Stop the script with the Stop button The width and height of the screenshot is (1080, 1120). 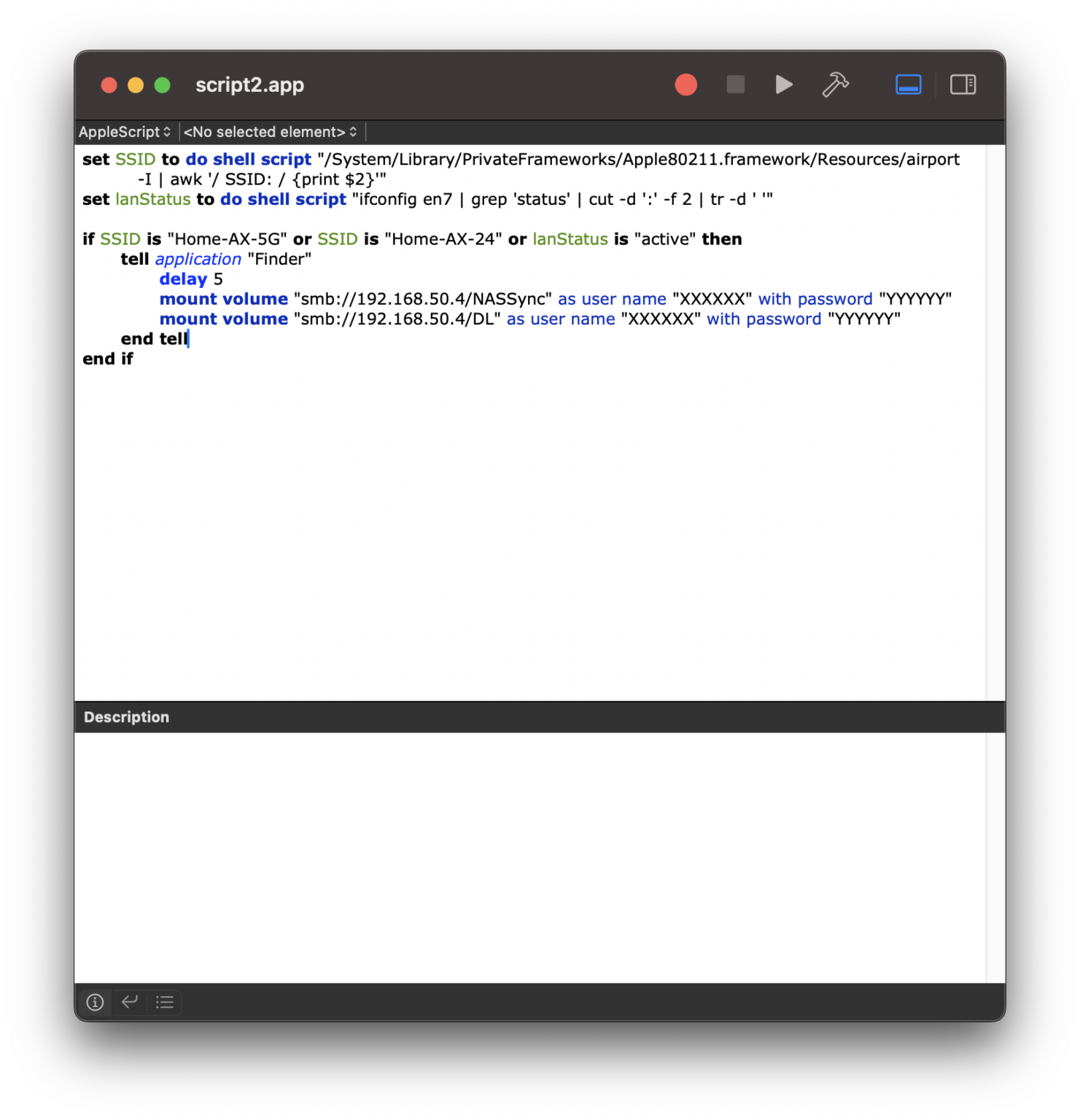[x=735, y=85]
